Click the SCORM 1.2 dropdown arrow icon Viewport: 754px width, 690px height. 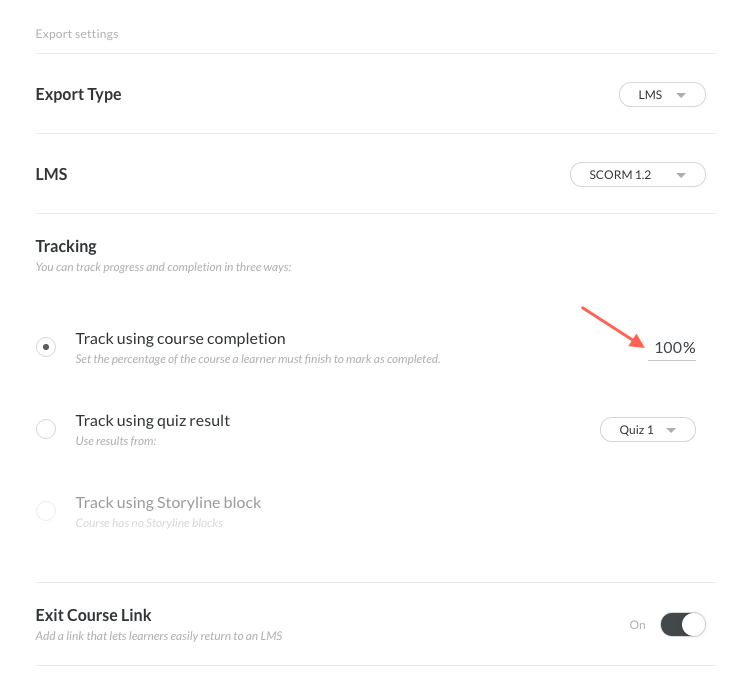(681, 175)
